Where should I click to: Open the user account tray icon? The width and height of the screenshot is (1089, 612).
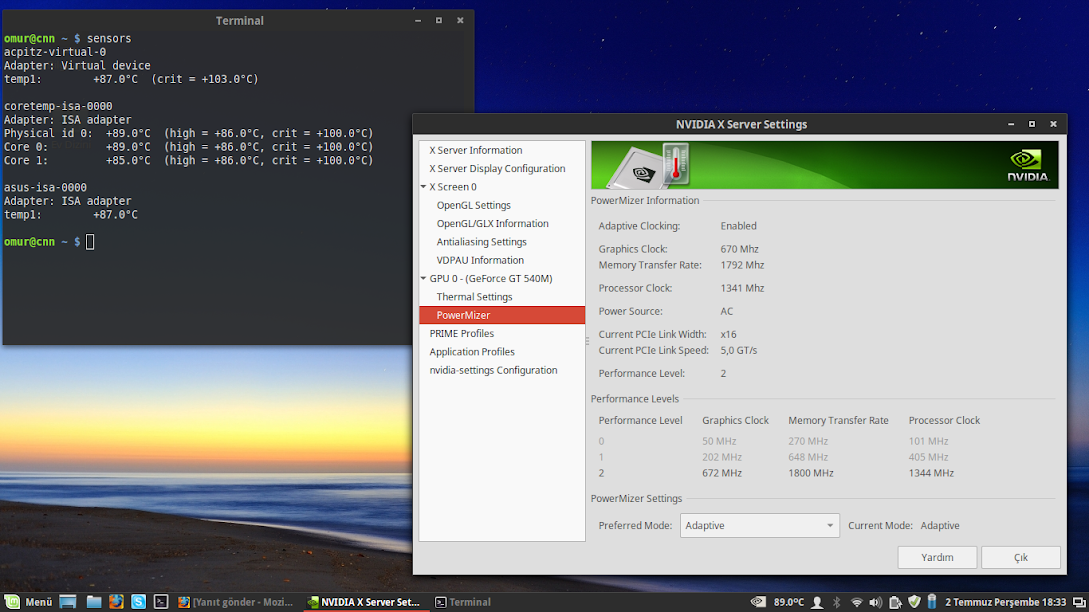click(817, 602)
